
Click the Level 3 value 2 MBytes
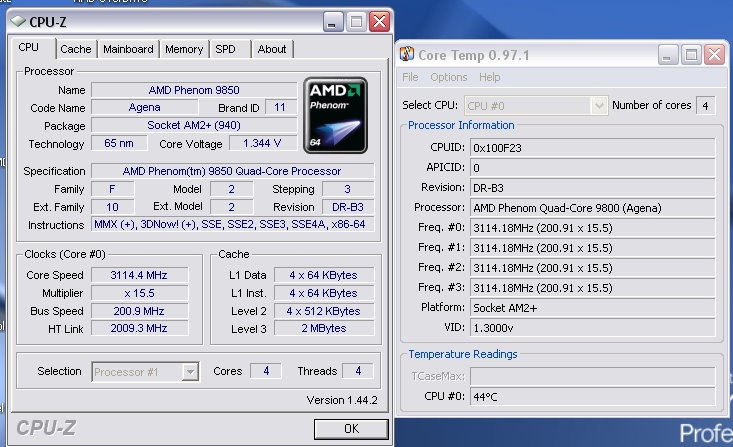[x=324, y=328]
